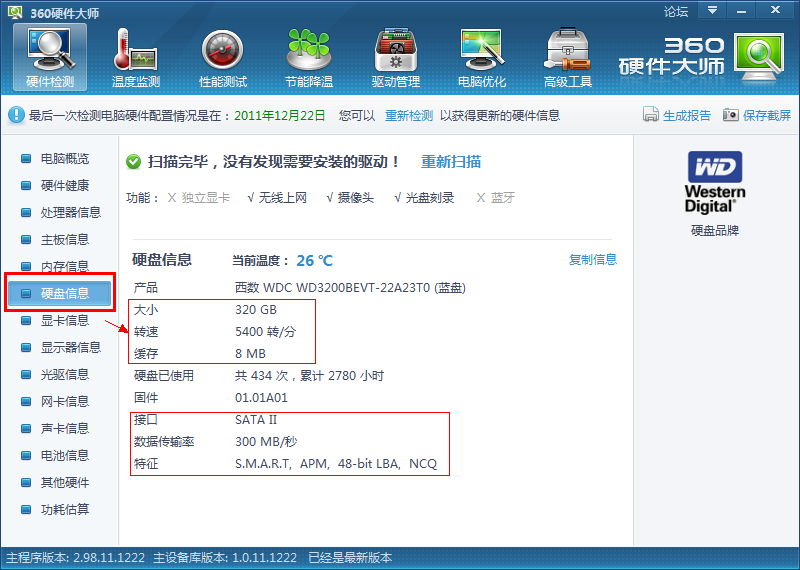Click 复制信息 copy info link
Image resolution: width=800 pixels, height=570 pixels.
[593, 260]
